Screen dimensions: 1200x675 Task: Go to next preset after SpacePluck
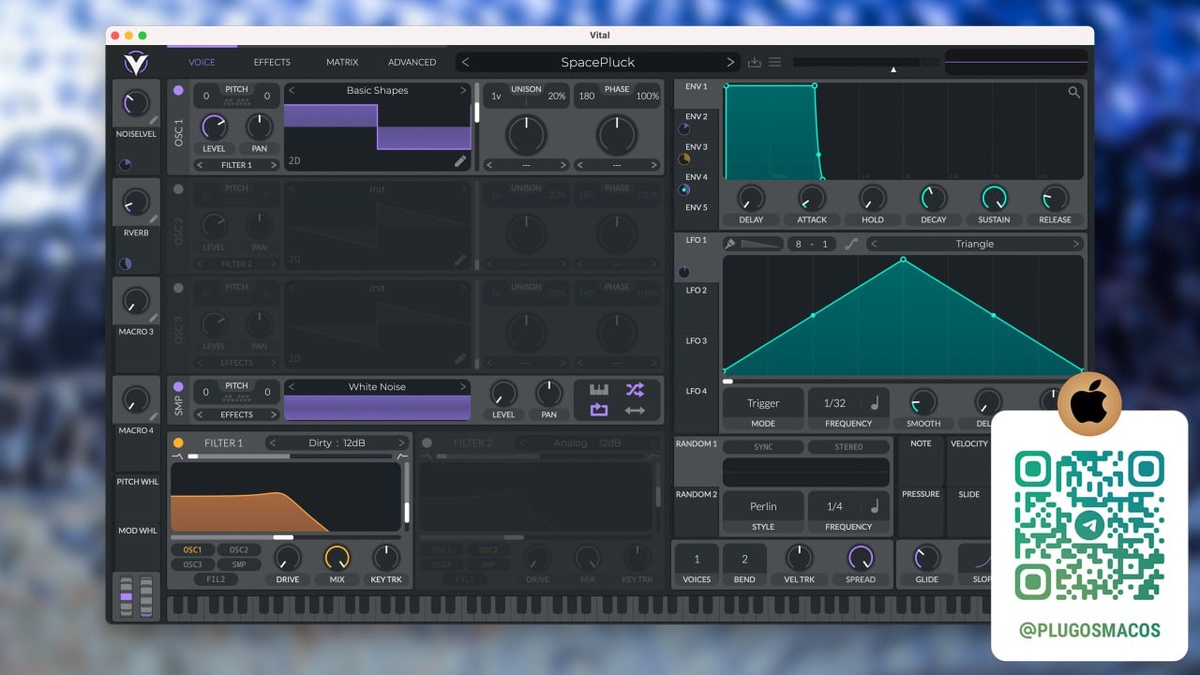730,62
